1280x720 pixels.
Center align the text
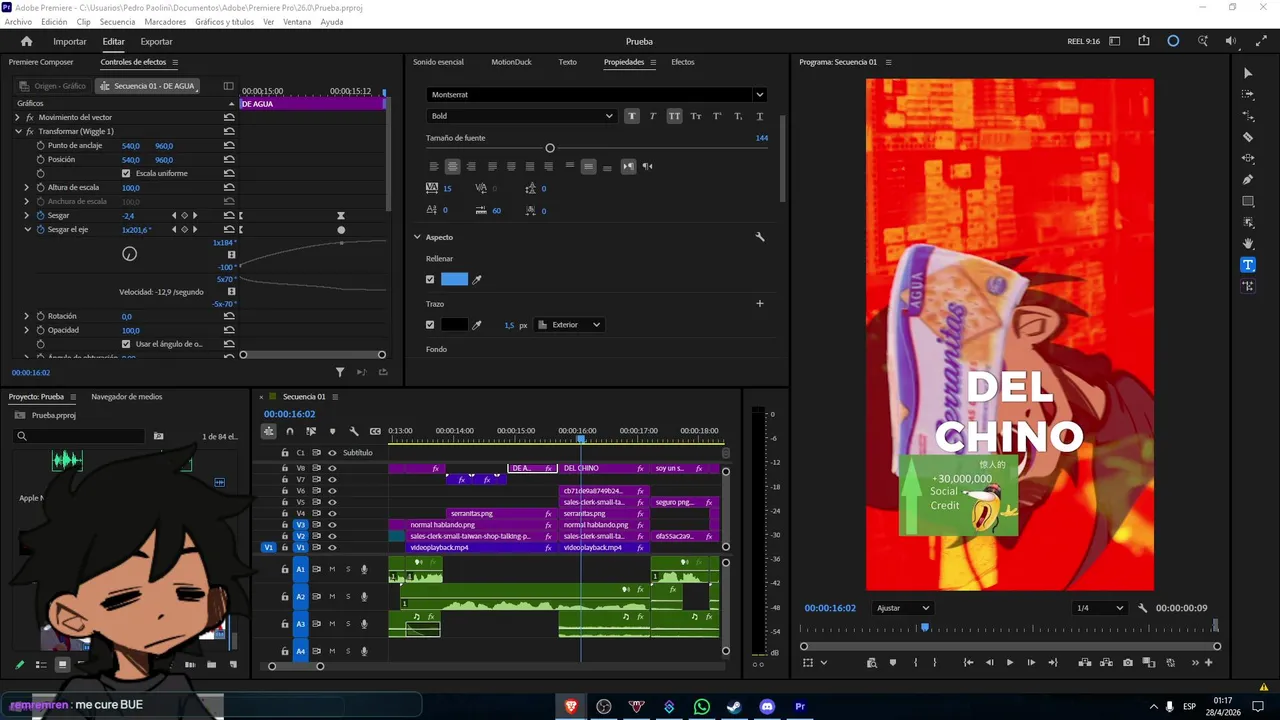coord(453,166)
